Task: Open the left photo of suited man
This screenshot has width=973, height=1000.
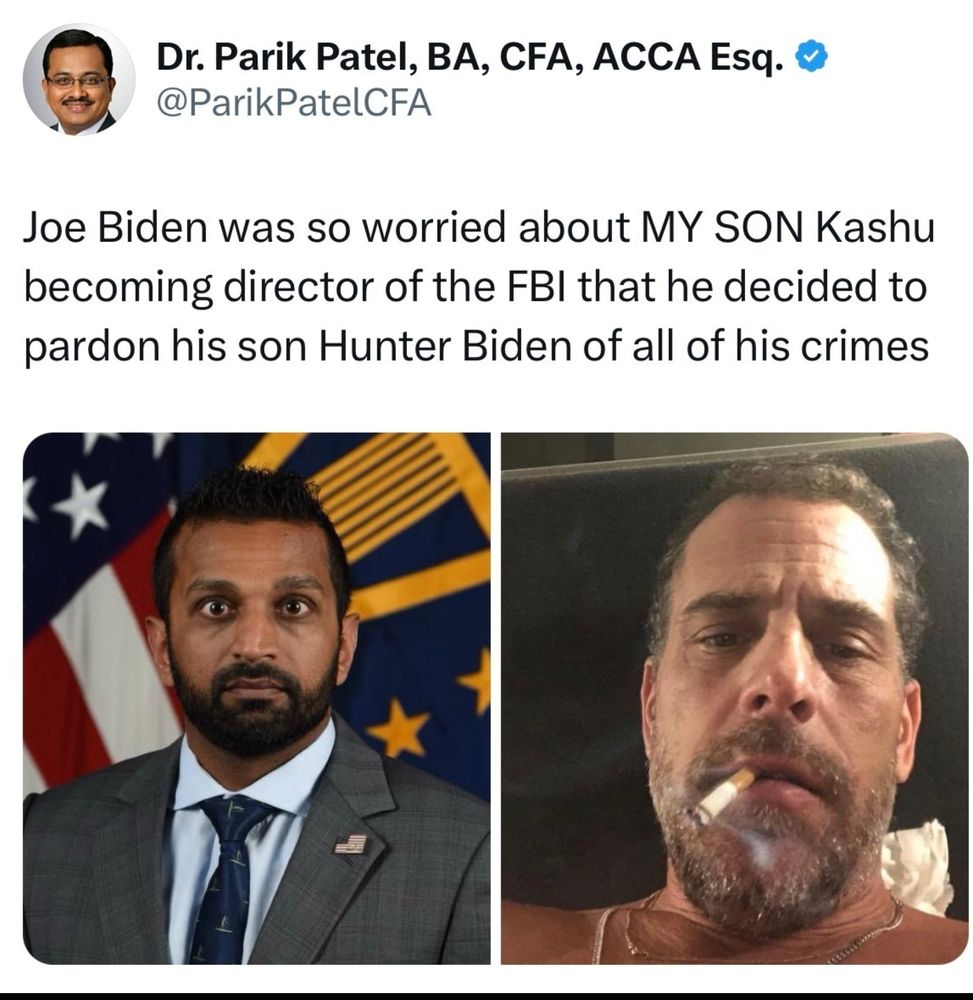Action: pyautogui.click(x=257, y=698)
